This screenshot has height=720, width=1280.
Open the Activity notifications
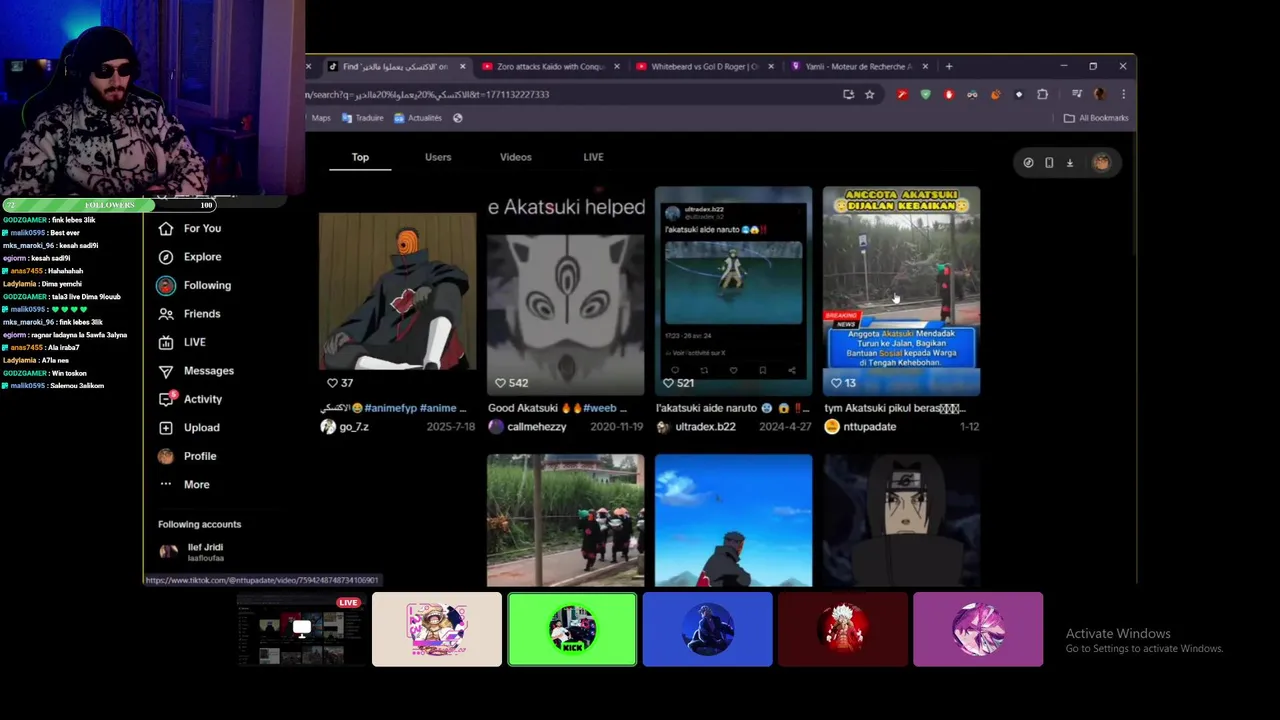pyautogui.click(x=190, y=399)
